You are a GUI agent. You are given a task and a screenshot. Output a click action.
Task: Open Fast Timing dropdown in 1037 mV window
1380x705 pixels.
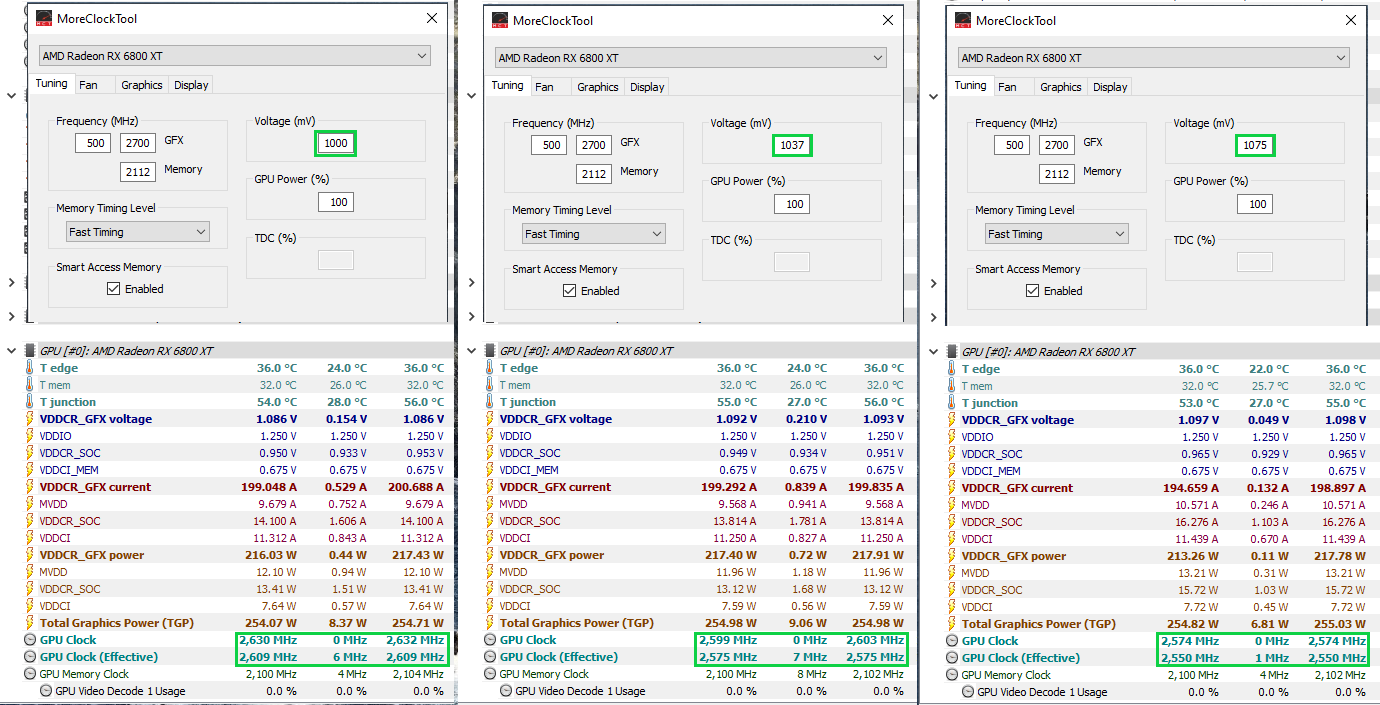click(x=594, y=234)
